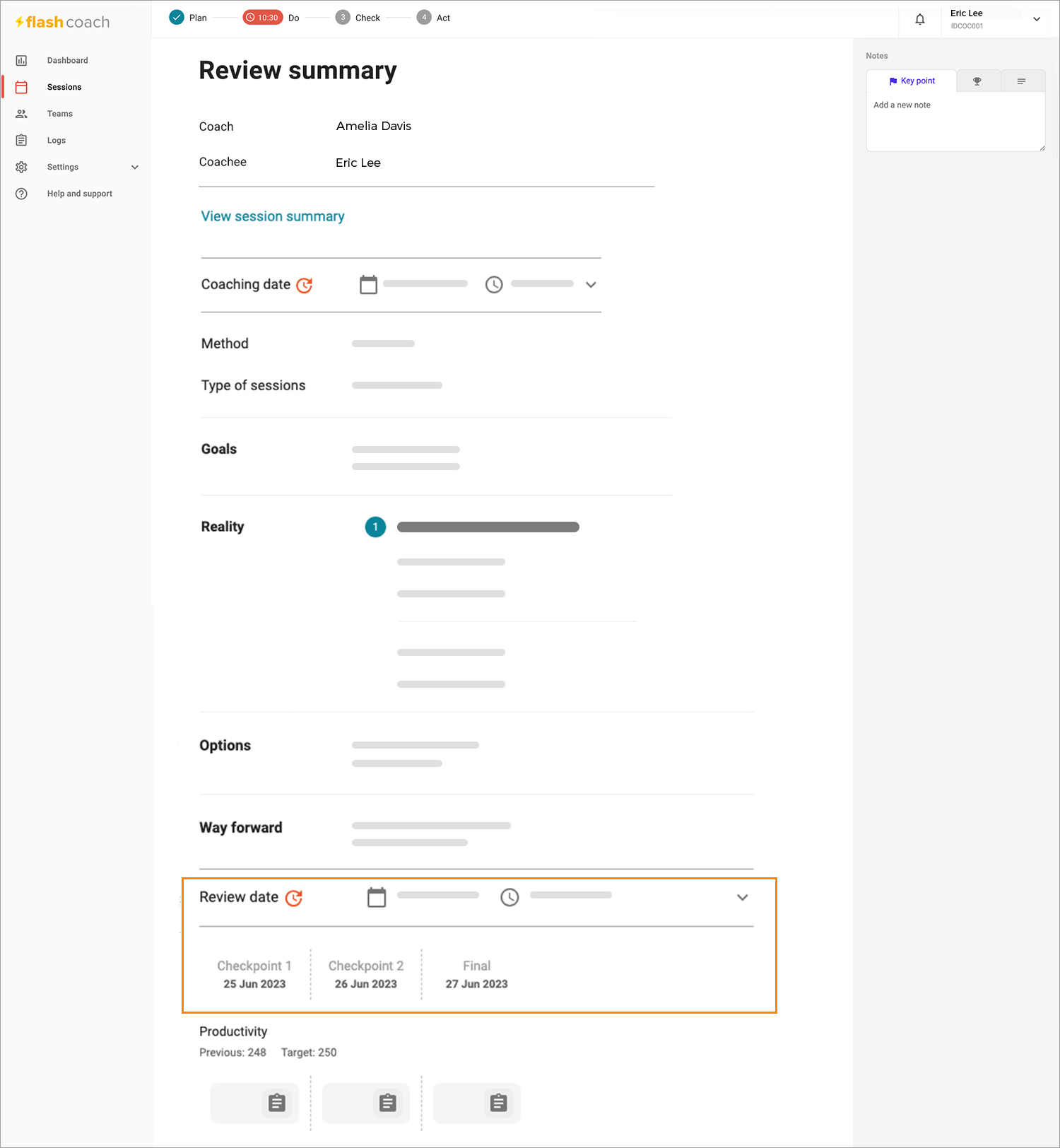Viewport: 1060px width, 1148px height.
Task: Click the 10:30 timer badge
Action: point(263,18)
